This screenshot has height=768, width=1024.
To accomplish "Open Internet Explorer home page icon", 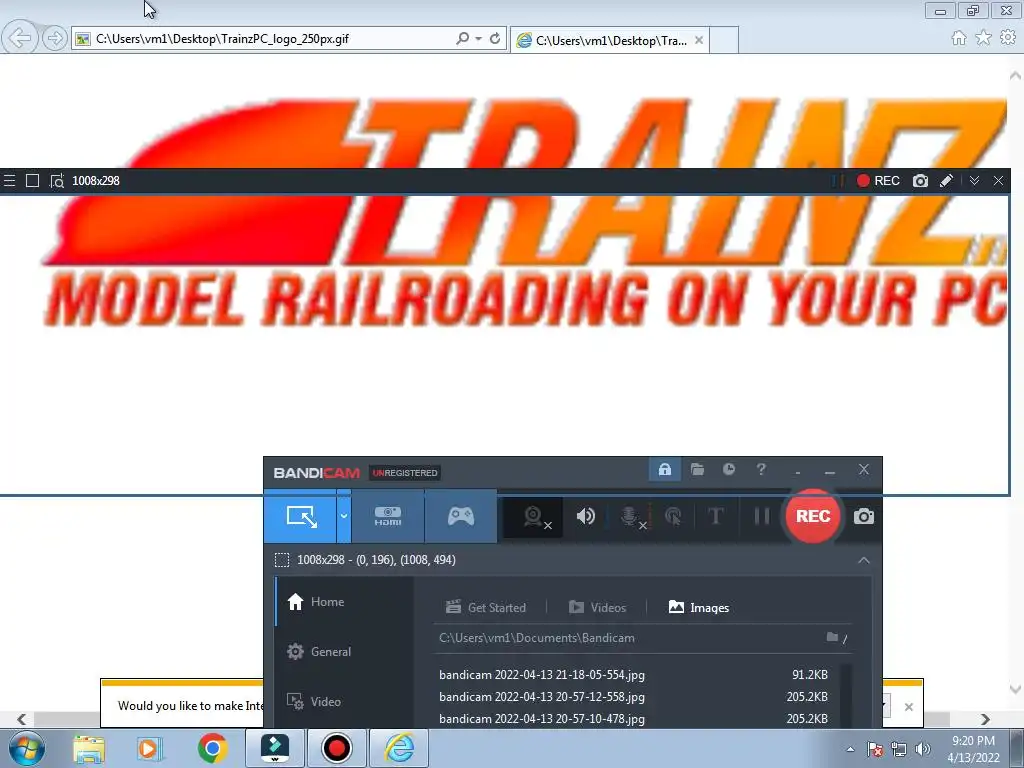I will pyautogui.click(x=959, y=38).
